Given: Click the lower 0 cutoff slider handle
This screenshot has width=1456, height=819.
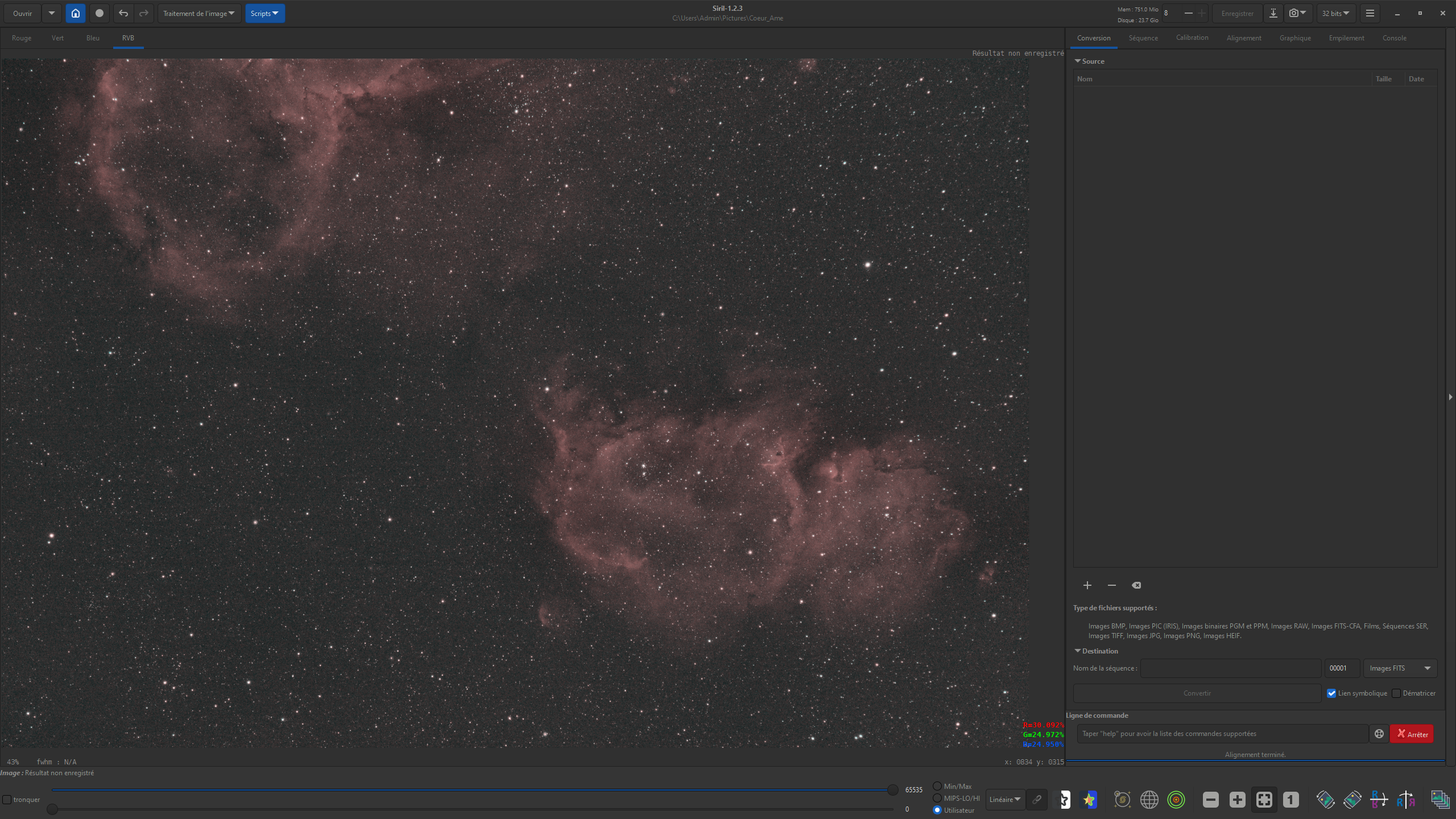Looking at the screenshot, I should [52, 809].
